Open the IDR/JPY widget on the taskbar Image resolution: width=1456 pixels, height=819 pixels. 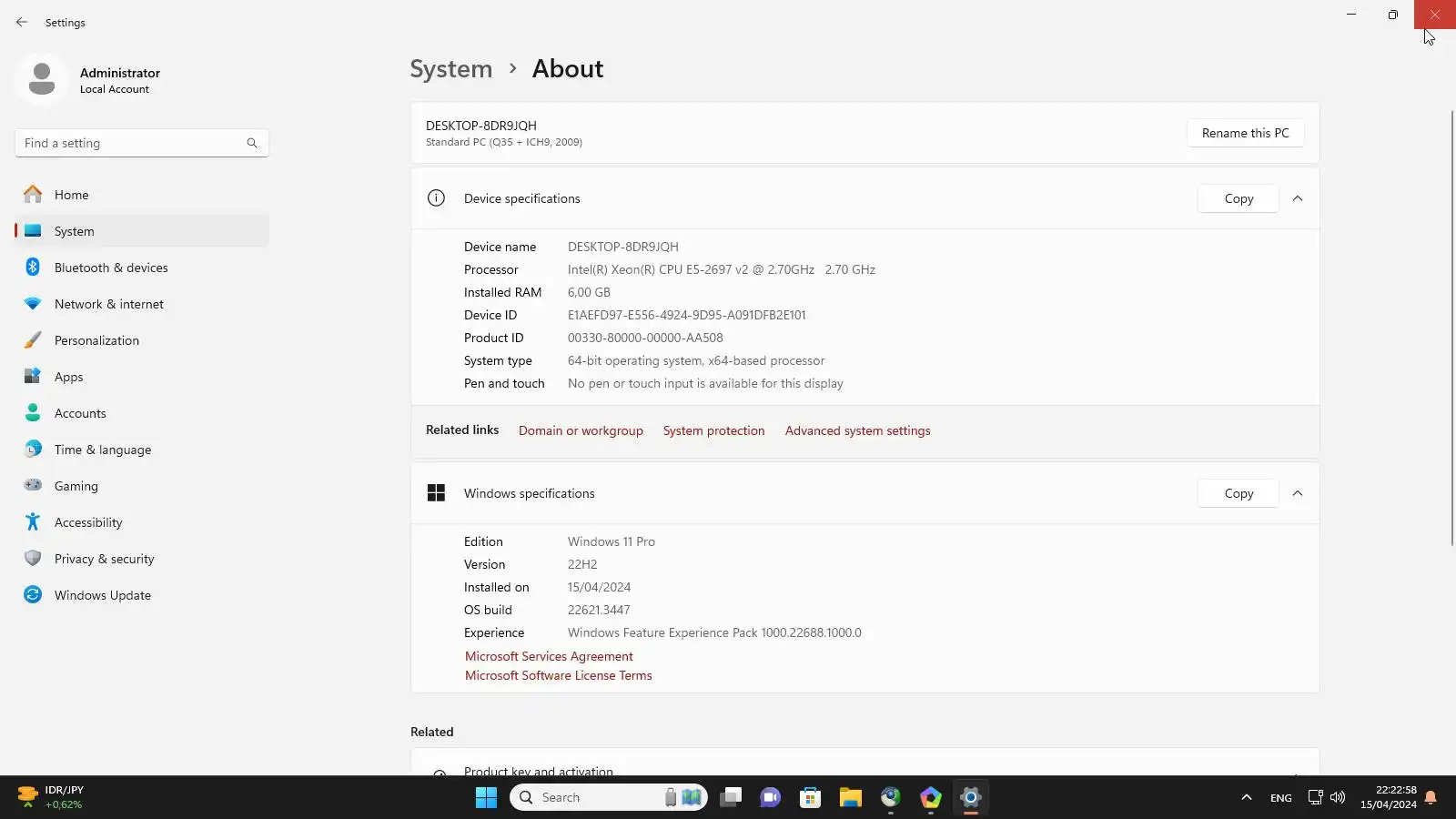(51, 797)
